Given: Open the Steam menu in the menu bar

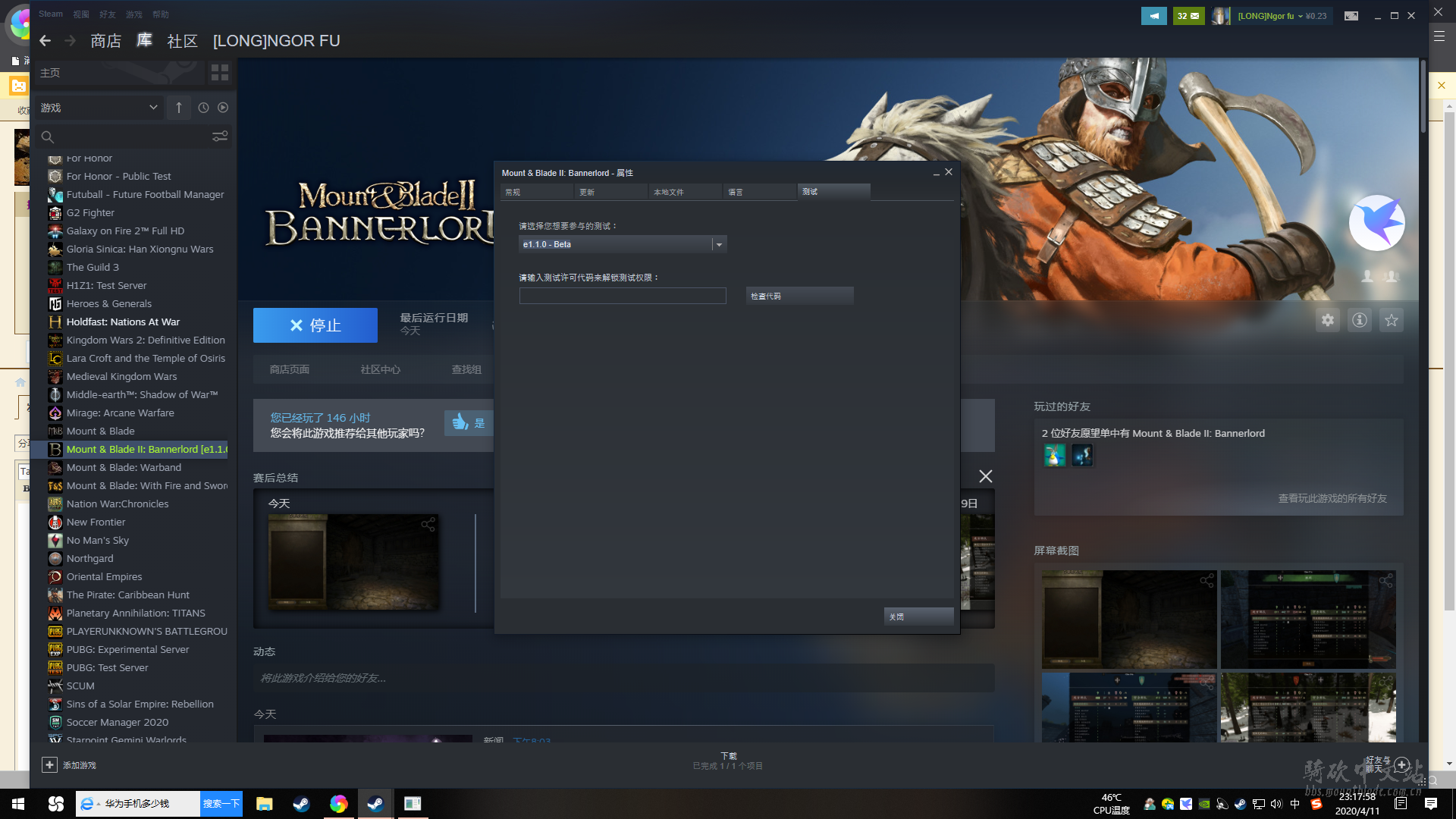Looking at the screenshot, I should coord(51,14).
